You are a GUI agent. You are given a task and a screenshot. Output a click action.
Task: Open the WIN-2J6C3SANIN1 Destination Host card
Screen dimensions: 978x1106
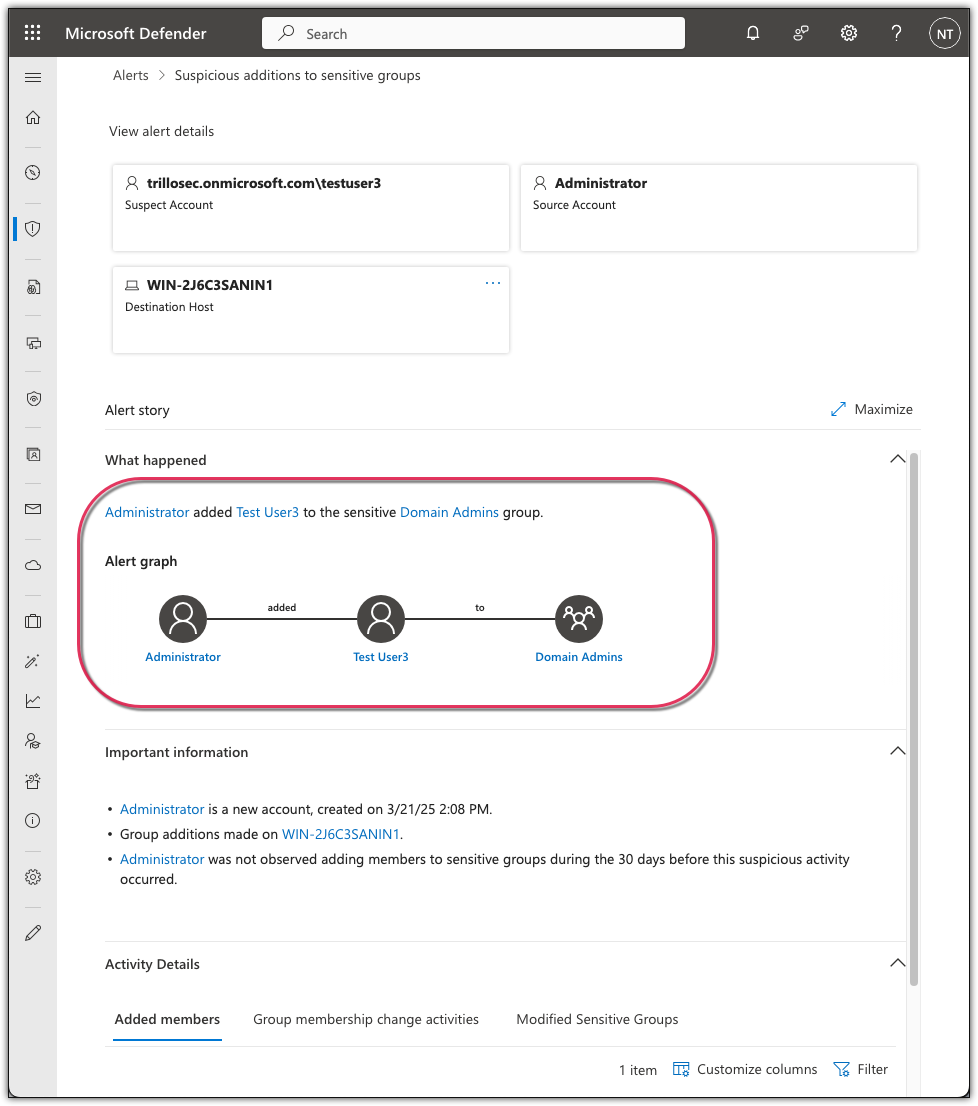[311, 310]
